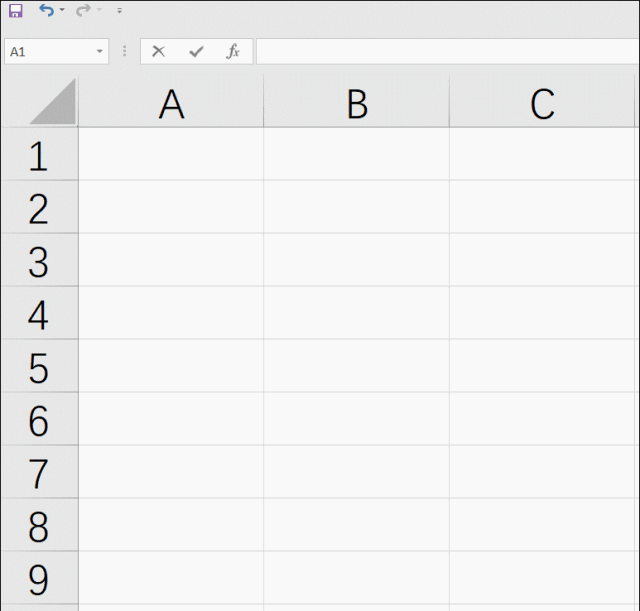Open the Insert Function fx dialog
The image size is (640, 611).
[232, 52]
